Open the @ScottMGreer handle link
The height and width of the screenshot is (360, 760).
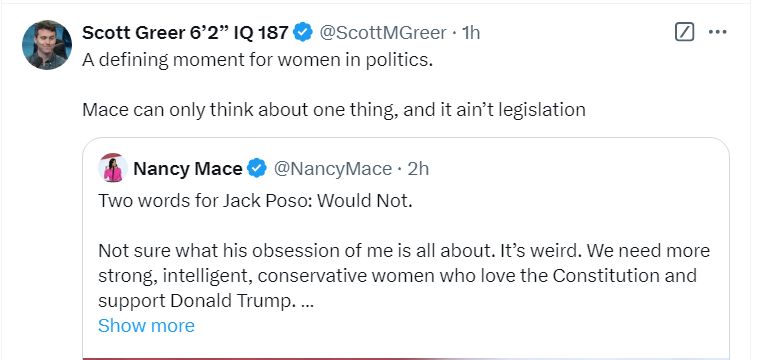(x=382, y=32)
